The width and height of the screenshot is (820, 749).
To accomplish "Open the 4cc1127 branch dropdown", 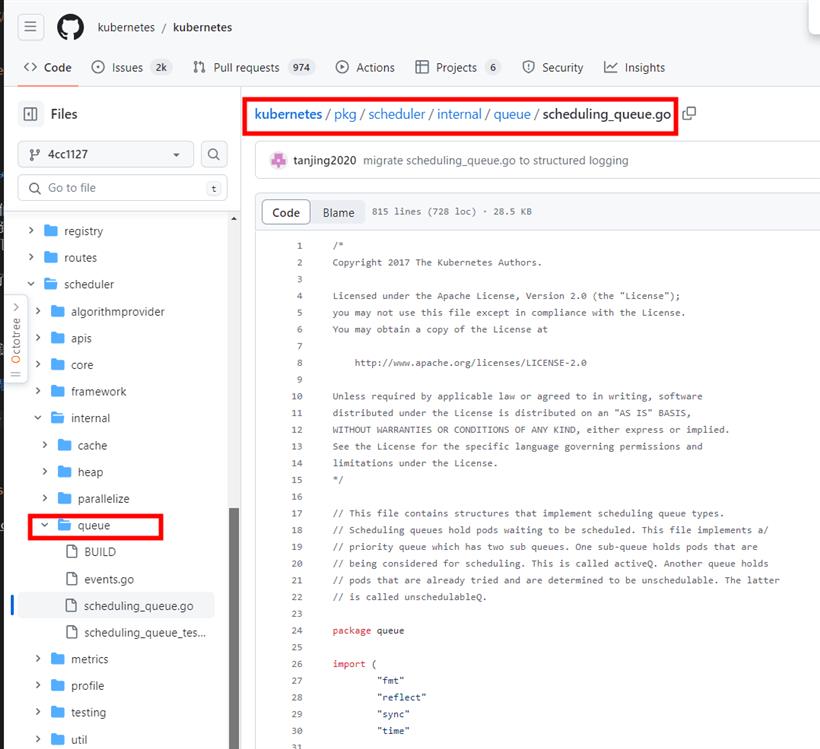I will (x=106, y=154).
